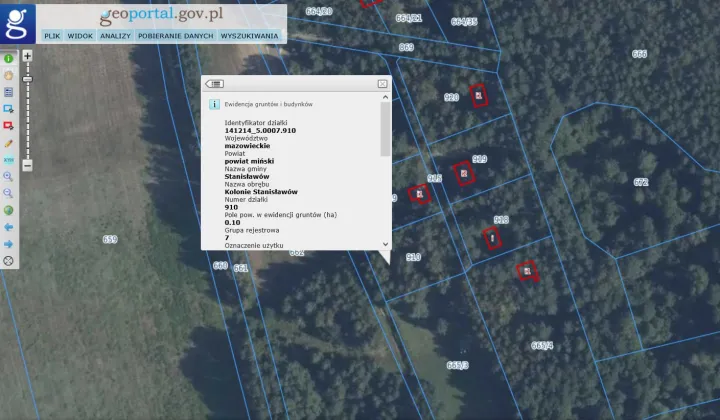Viewport: 720px width, 420px height.
Task: Click the parcel 665/4 map label
Action: pos(542,346)
